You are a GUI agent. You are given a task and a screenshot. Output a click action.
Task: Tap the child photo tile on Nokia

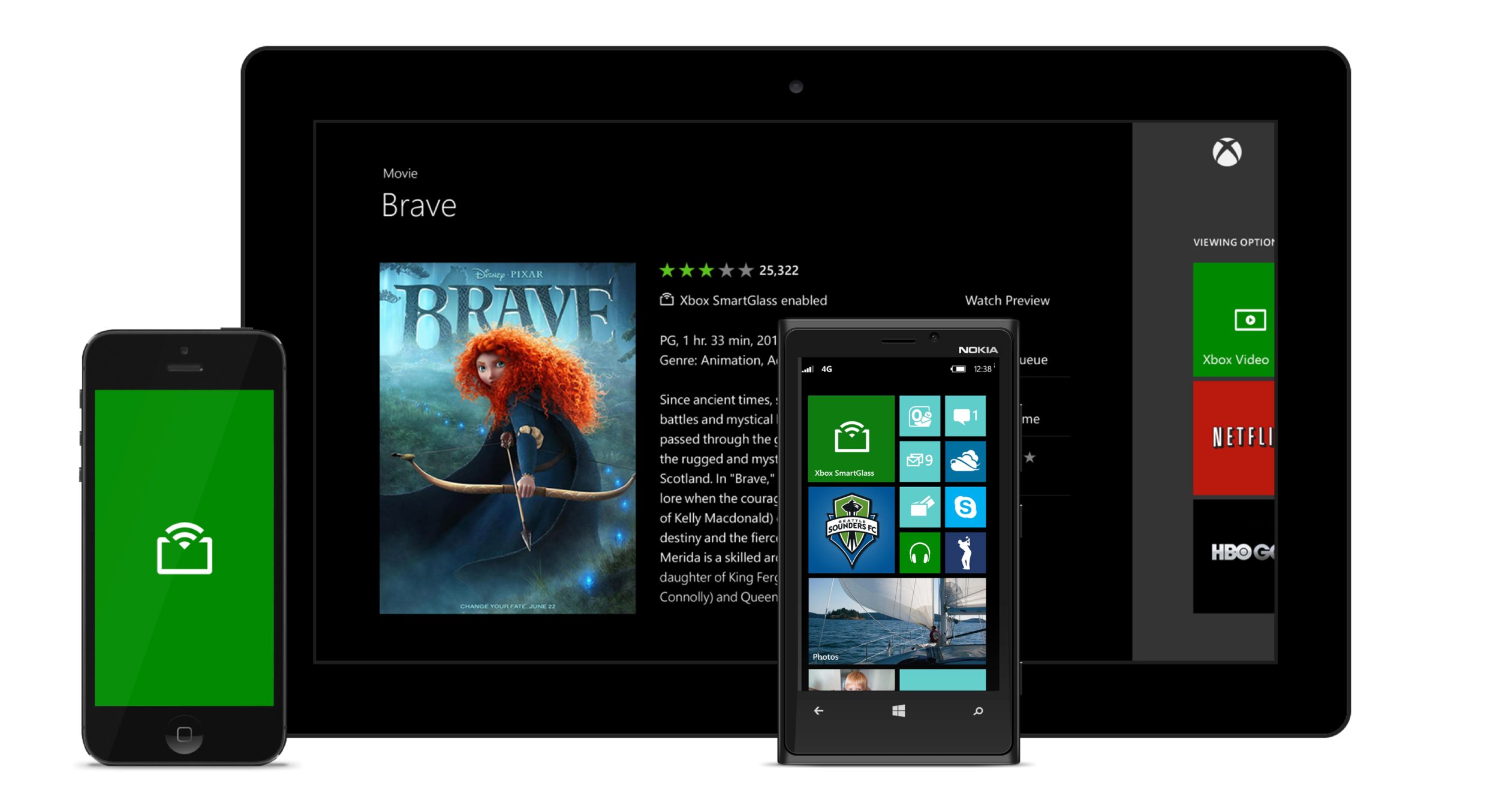pyautogui.click(x=850, y=680)
